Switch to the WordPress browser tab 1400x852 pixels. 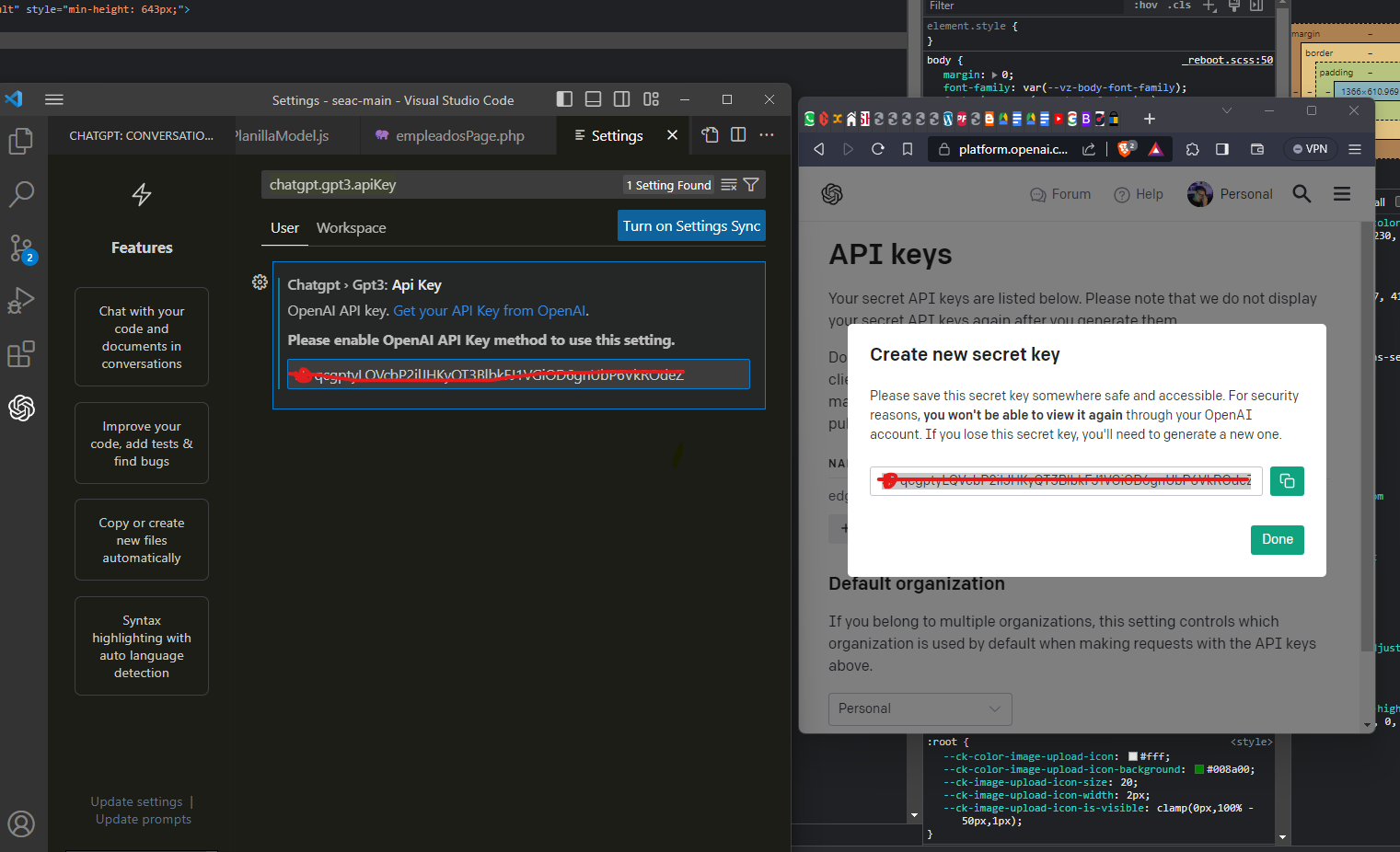point(948,119)
